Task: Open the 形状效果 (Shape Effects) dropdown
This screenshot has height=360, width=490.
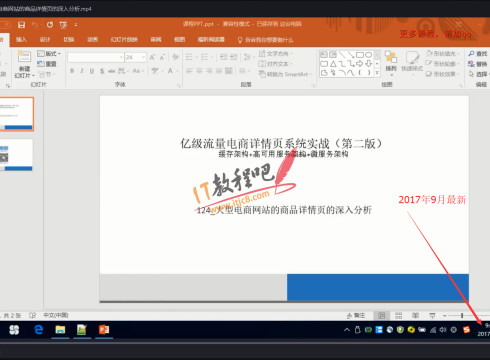Action: 443,74
